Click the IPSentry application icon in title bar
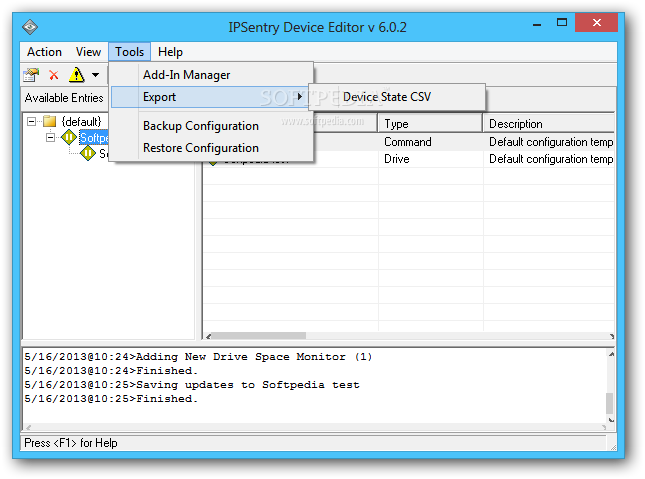This screenshot has width=645, height=479. (30, 27)
